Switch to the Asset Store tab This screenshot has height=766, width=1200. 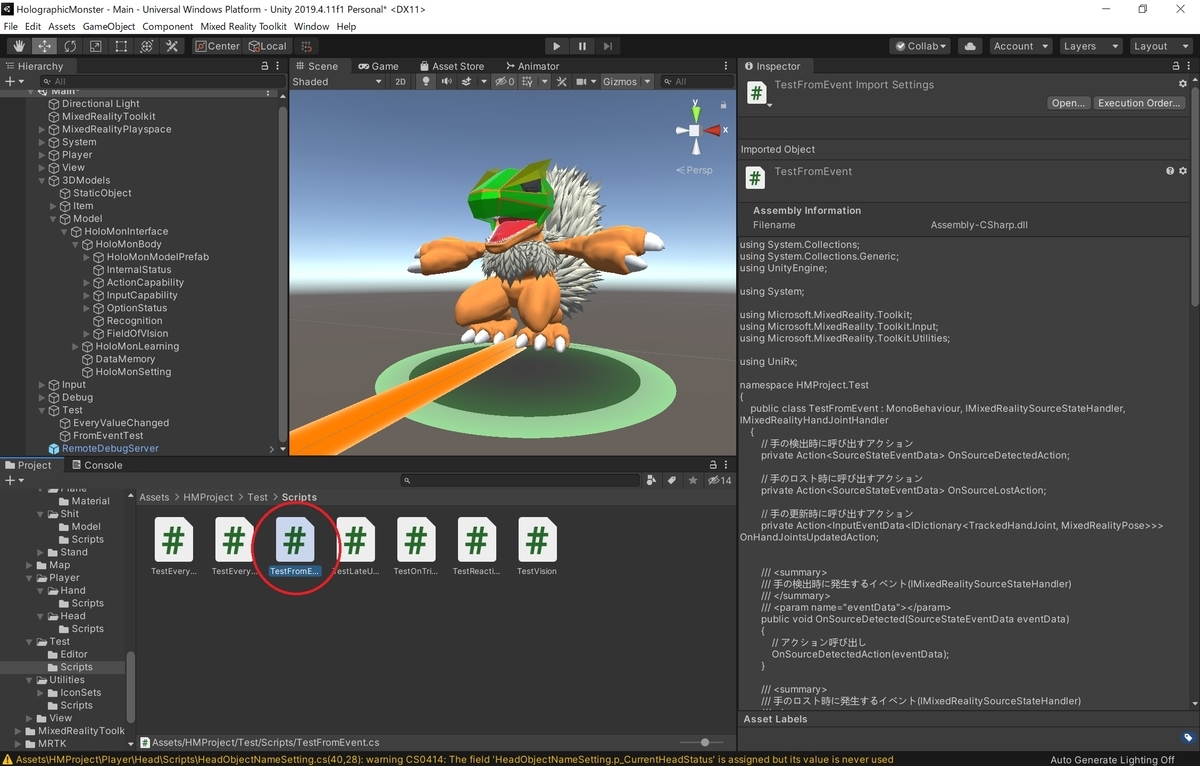click(x=452, y=66)
